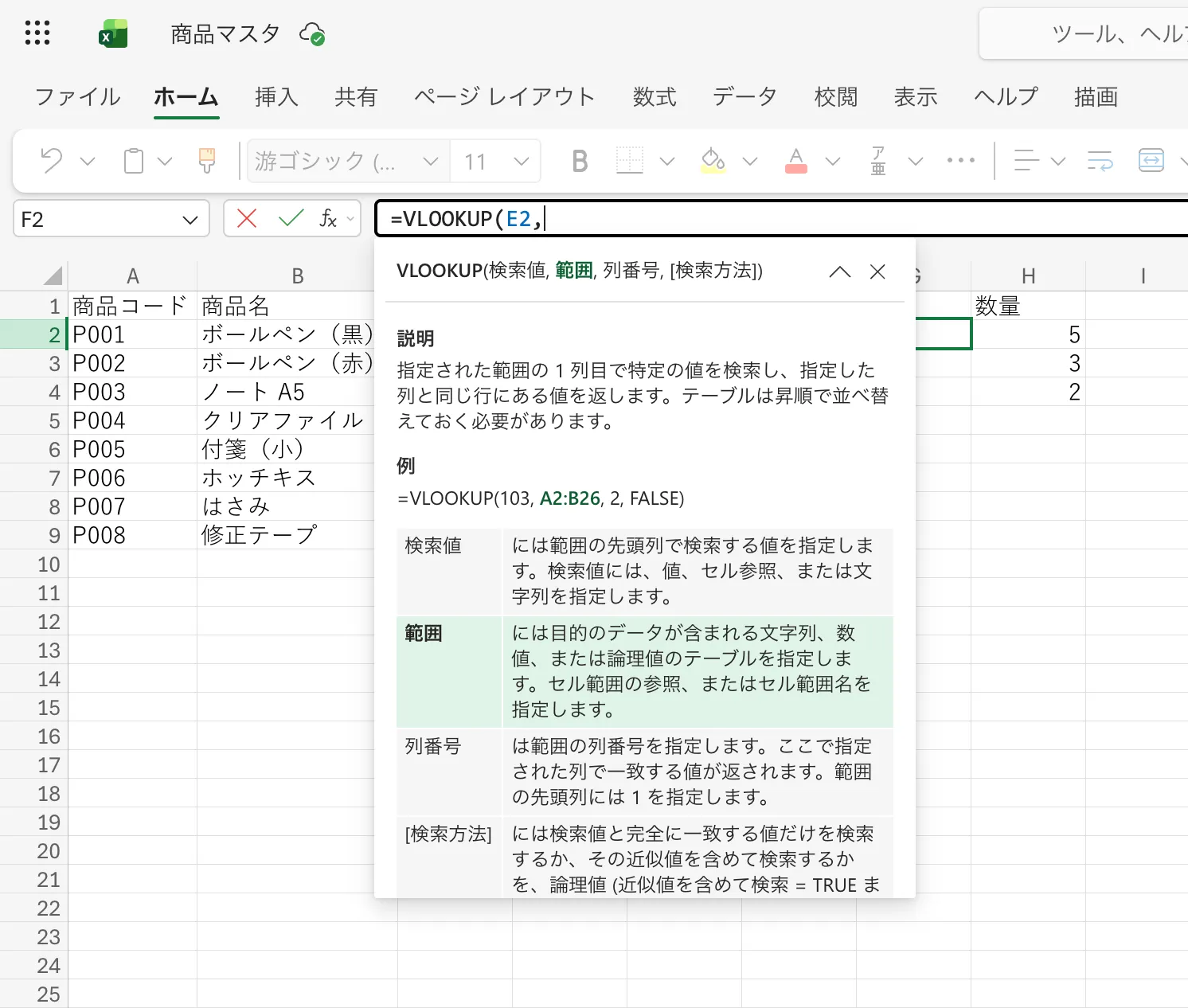Click cell containing クリアファイル
The image size is (1188, 1008).
click(286, 420)
